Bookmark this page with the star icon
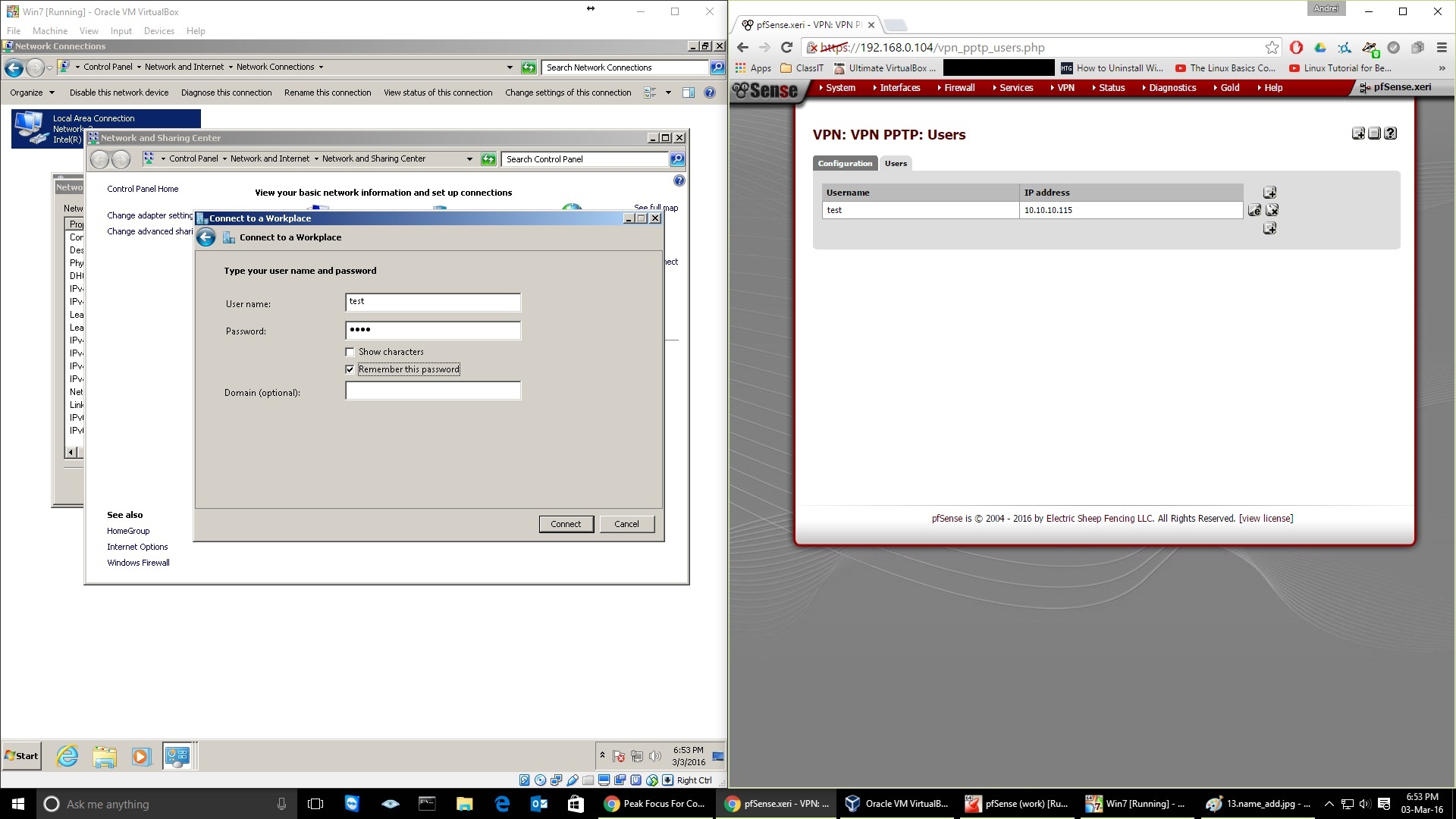1456x819 pixels. tap(1272, 47)
